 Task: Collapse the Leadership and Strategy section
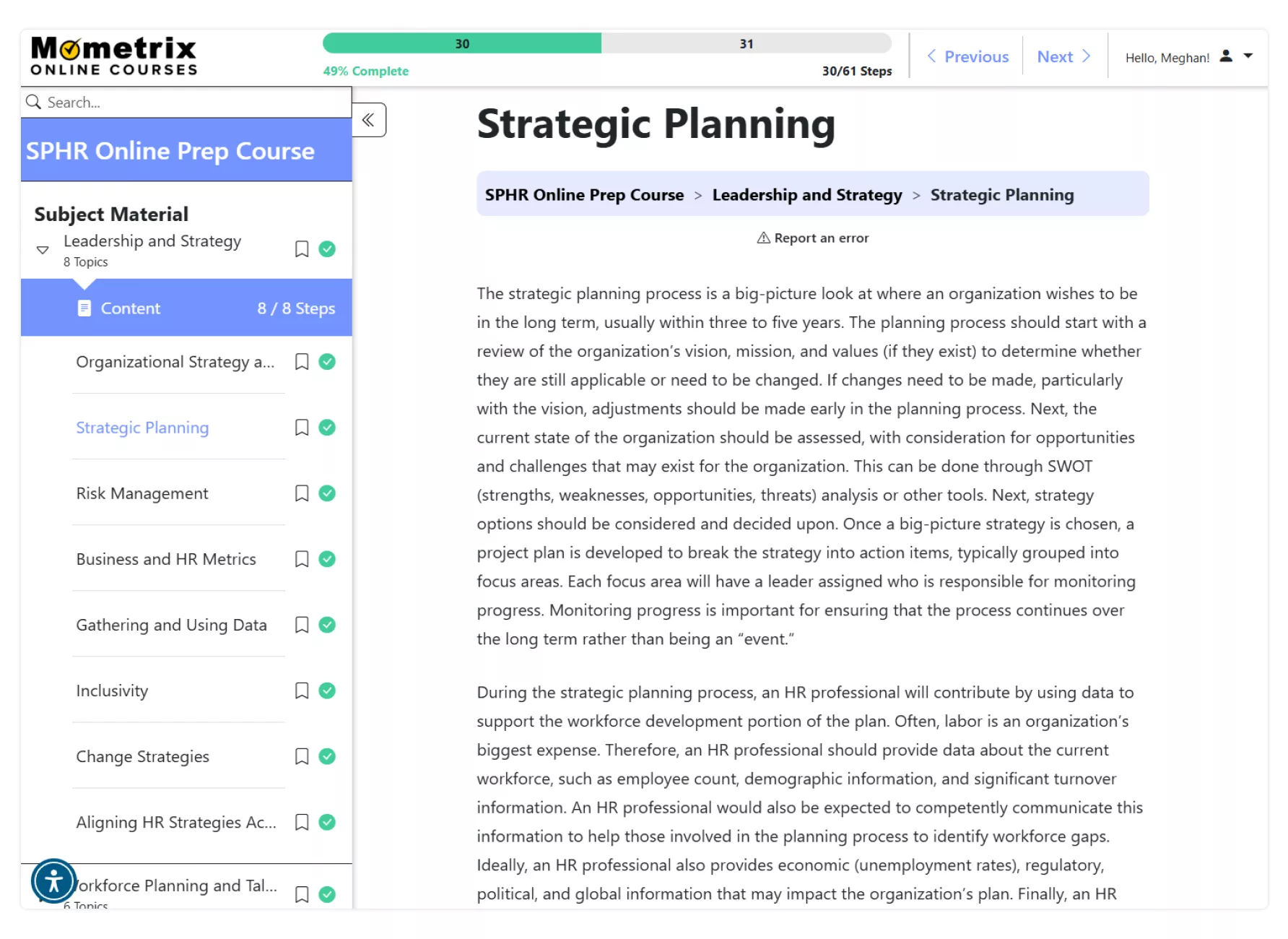point(43,250)
